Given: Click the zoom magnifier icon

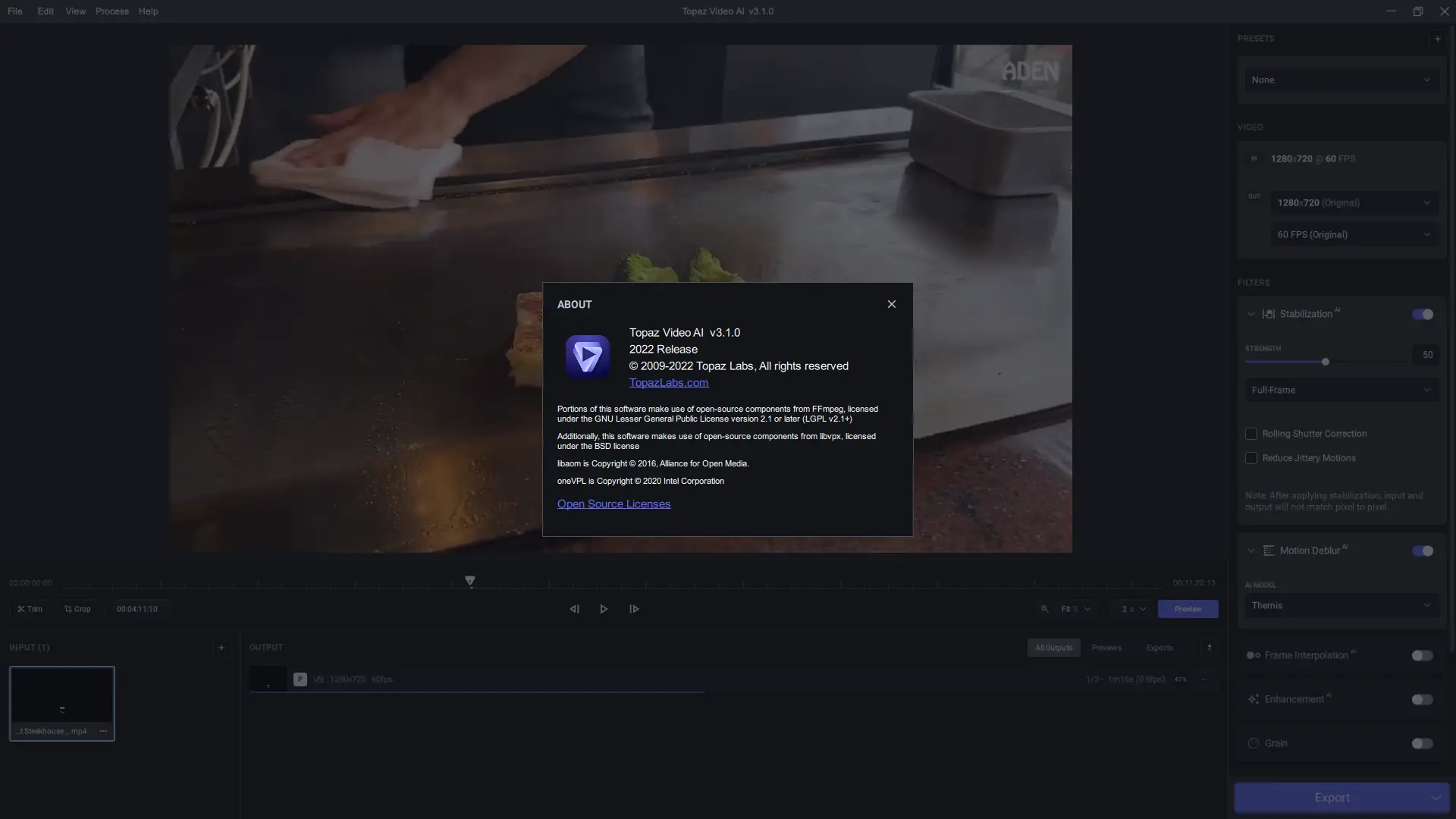Looking at the screenshot, I should (1044, 609).
